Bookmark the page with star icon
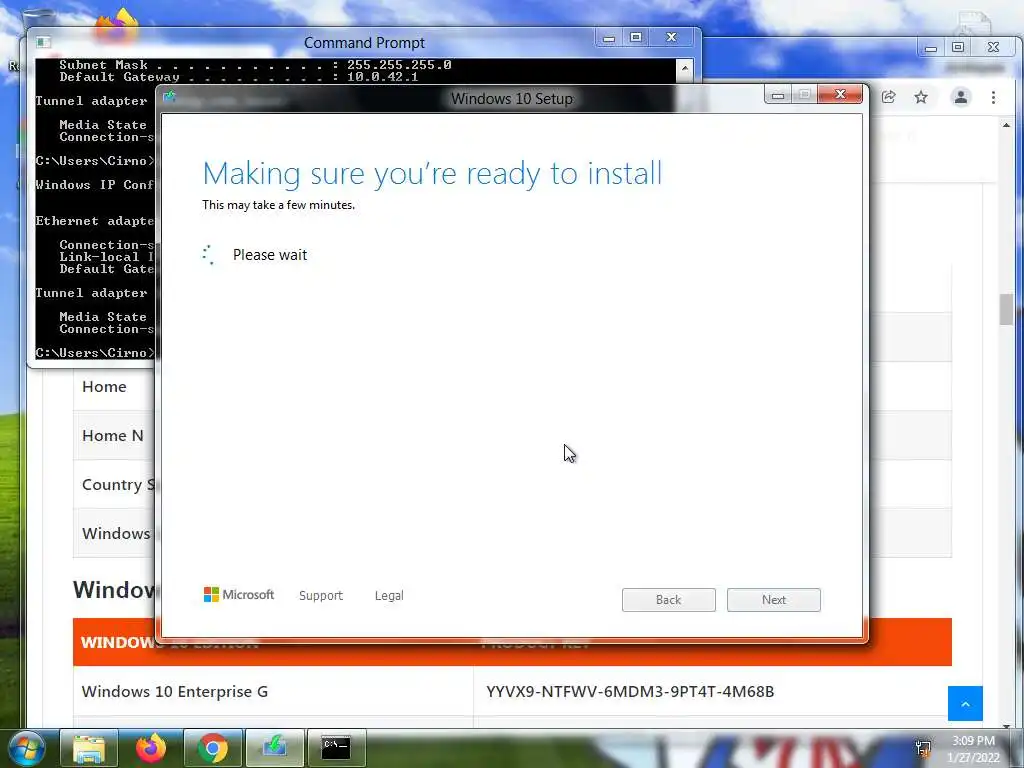 click(x=921, y=97)
